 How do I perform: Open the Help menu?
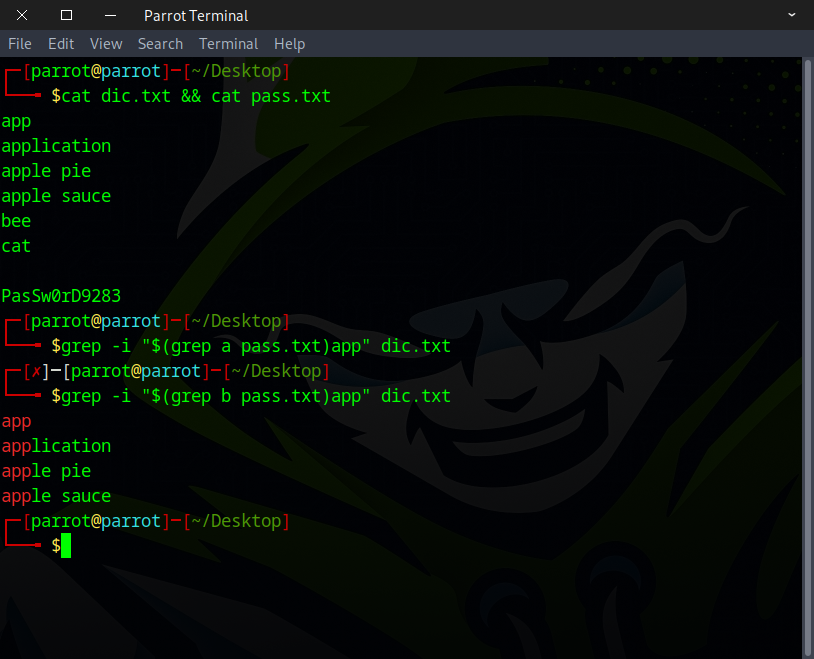pos(289,44)
